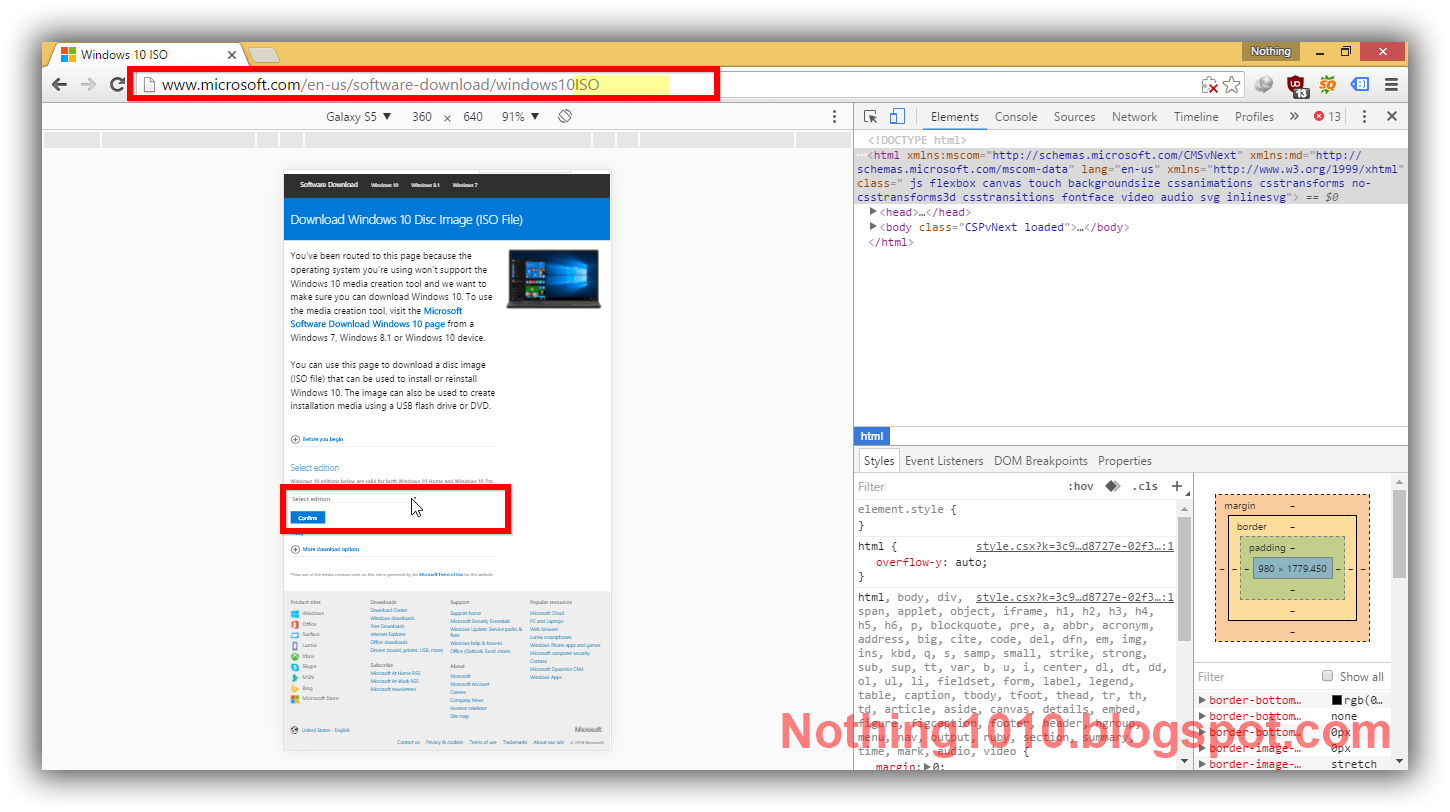Expand the border-image property with stretch value

tap(1203, 764)
